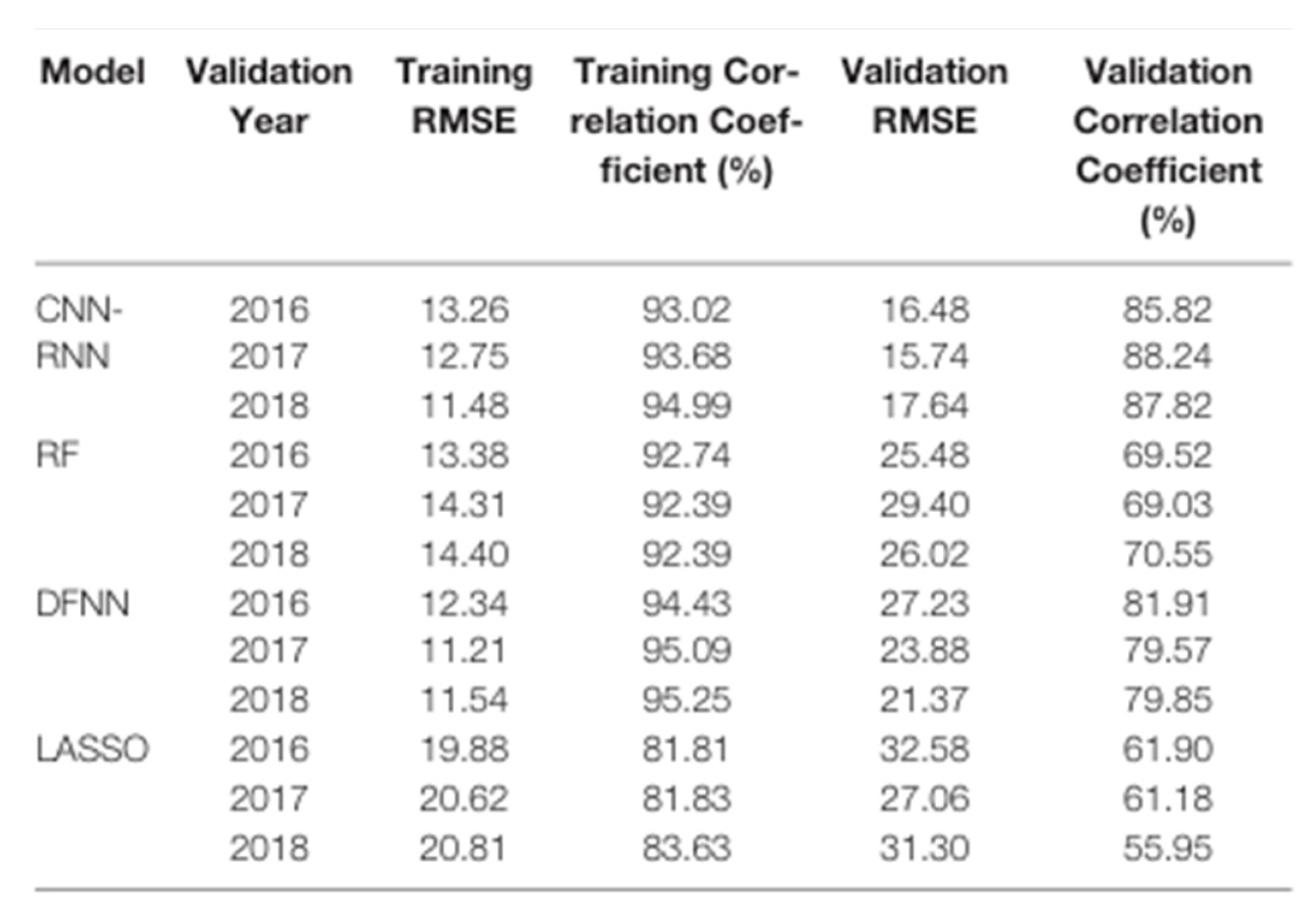Select the LASSO model label
Screen dimensions: 1316x906
pos(92,749)
